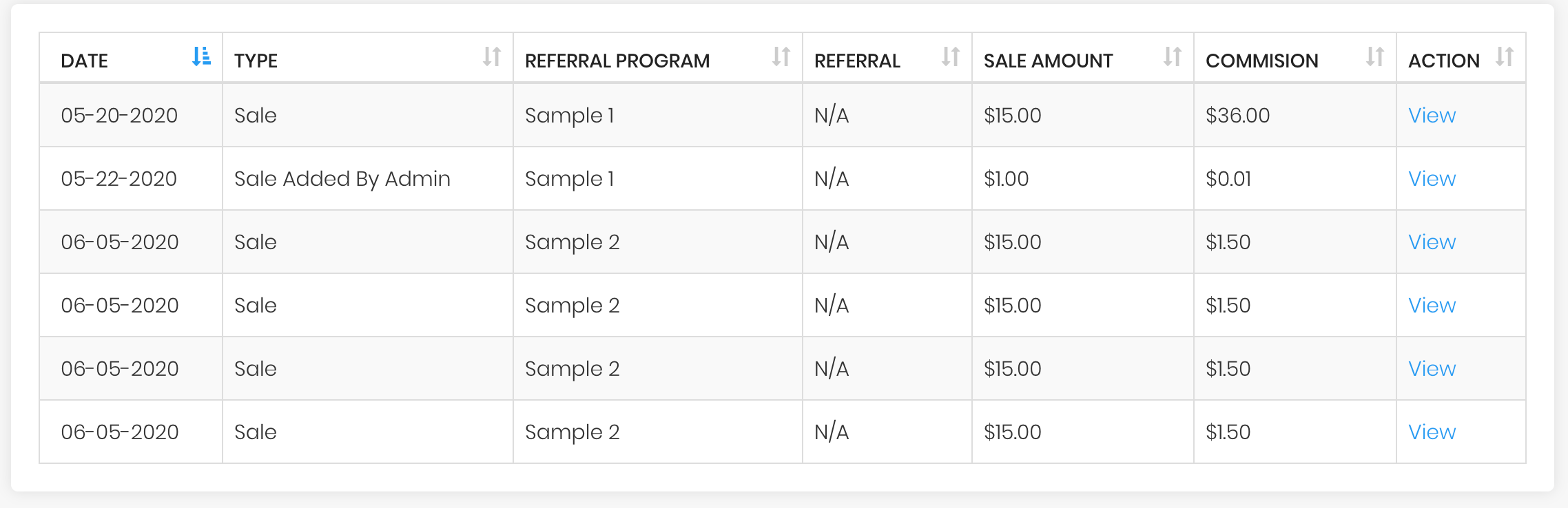Open View link for 05-20-2020 sale

(x=1432, y=116)
